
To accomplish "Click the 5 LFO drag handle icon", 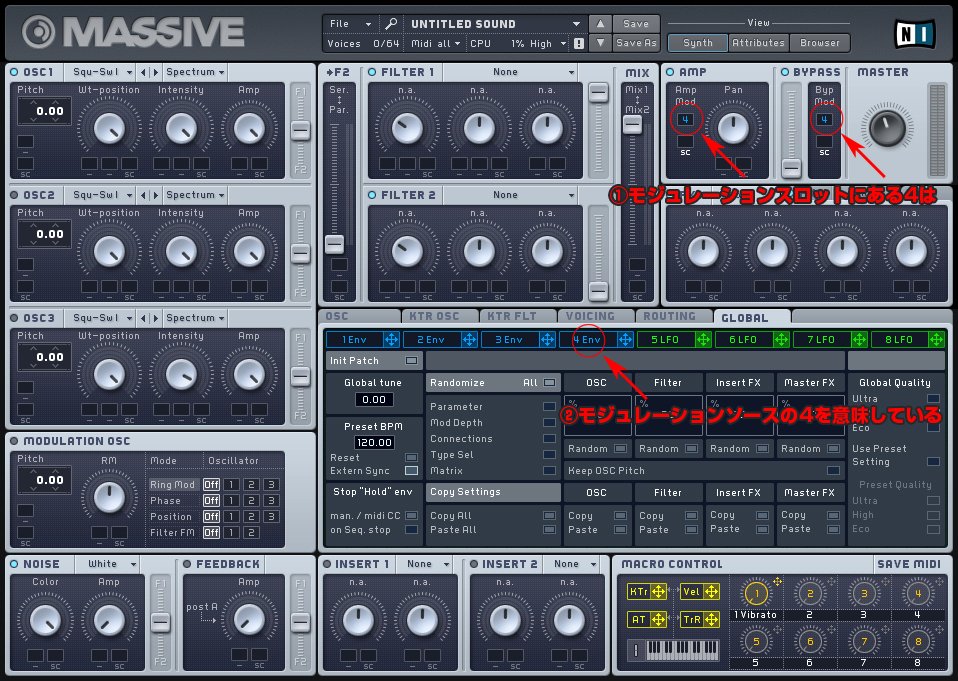I will tap(703, 340).
